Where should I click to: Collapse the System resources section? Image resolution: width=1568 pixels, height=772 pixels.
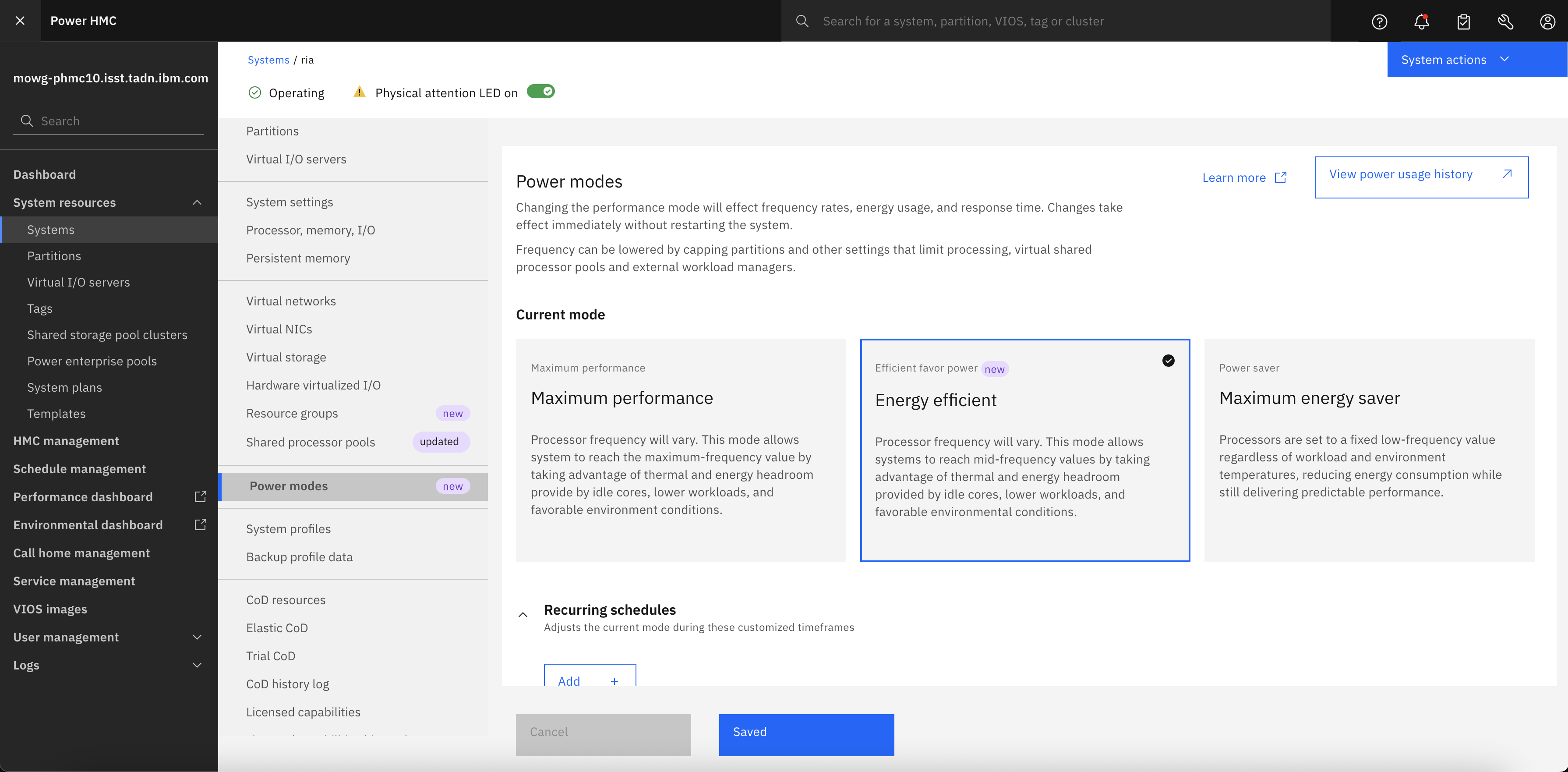[x=196, y=202]
